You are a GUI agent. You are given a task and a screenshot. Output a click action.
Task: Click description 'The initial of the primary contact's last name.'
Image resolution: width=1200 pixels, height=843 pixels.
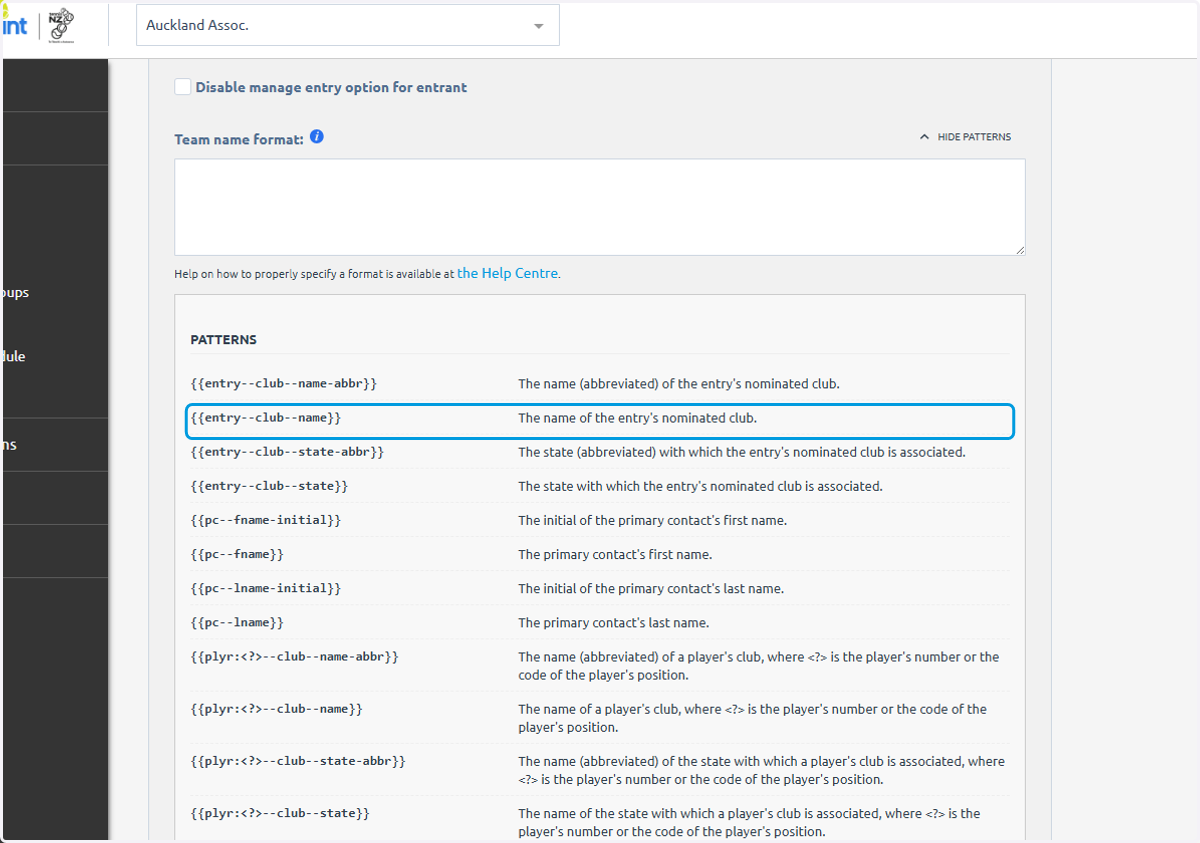coord(651,588)
